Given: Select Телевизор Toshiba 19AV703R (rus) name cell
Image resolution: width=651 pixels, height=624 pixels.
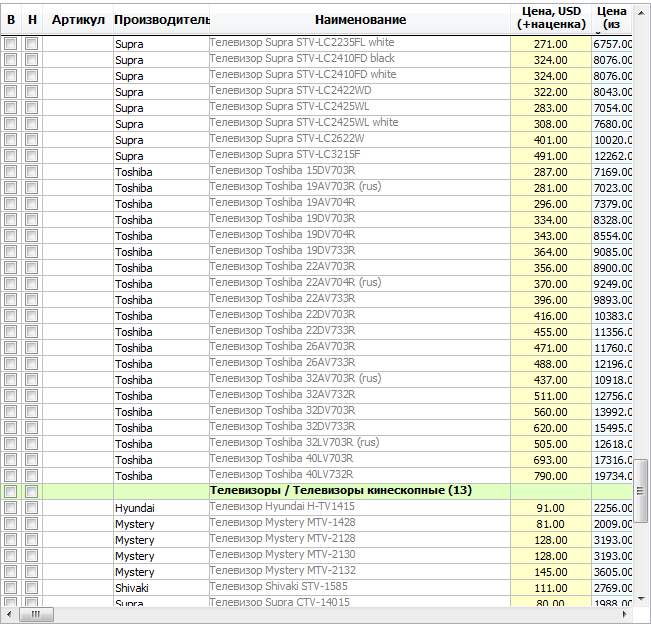Looking at the screenshot, I should (360, 188).
